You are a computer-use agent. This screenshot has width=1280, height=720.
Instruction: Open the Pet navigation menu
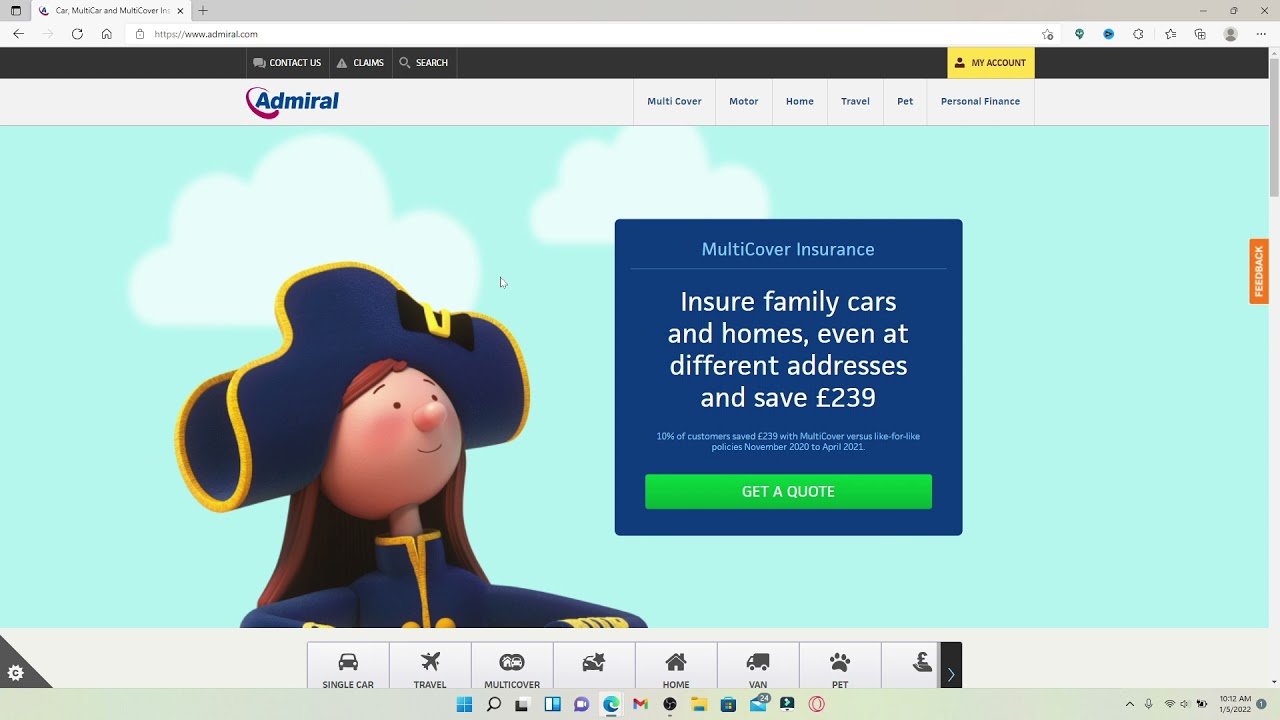tap(905, 101)
